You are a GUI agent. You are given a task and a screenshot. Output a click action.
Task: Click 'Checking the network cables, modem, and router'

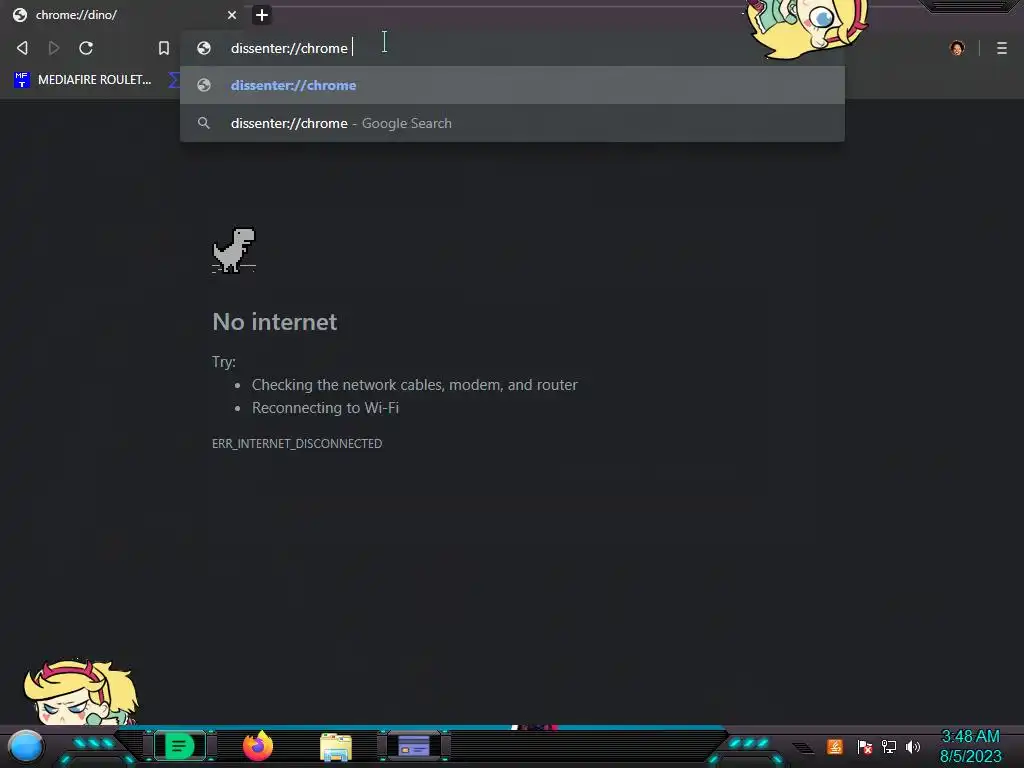point(415,385)
